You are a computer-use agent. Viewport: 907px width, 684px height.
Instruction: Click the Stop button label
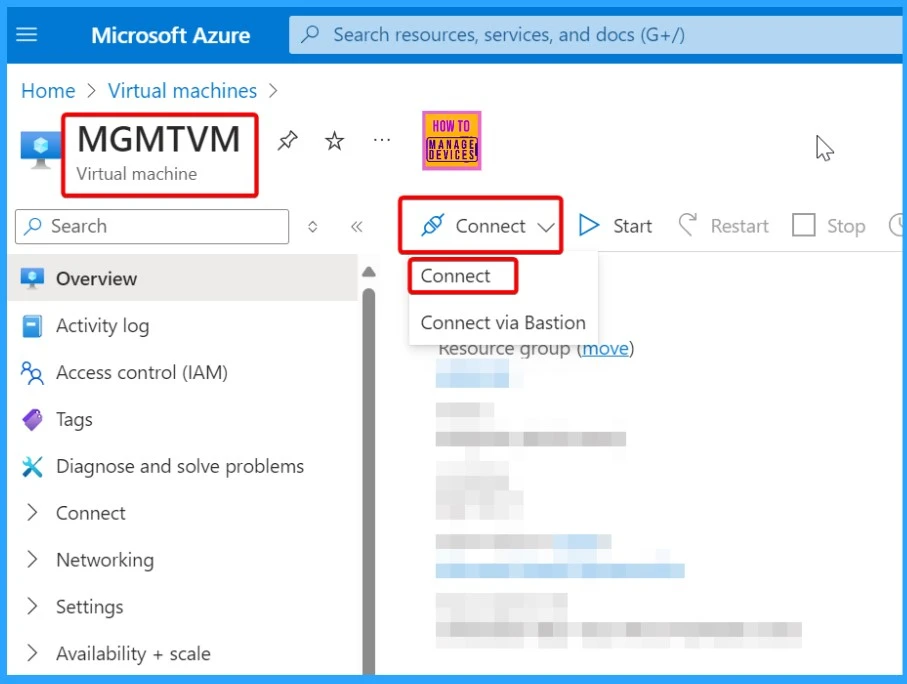click(x=846, y=226)
